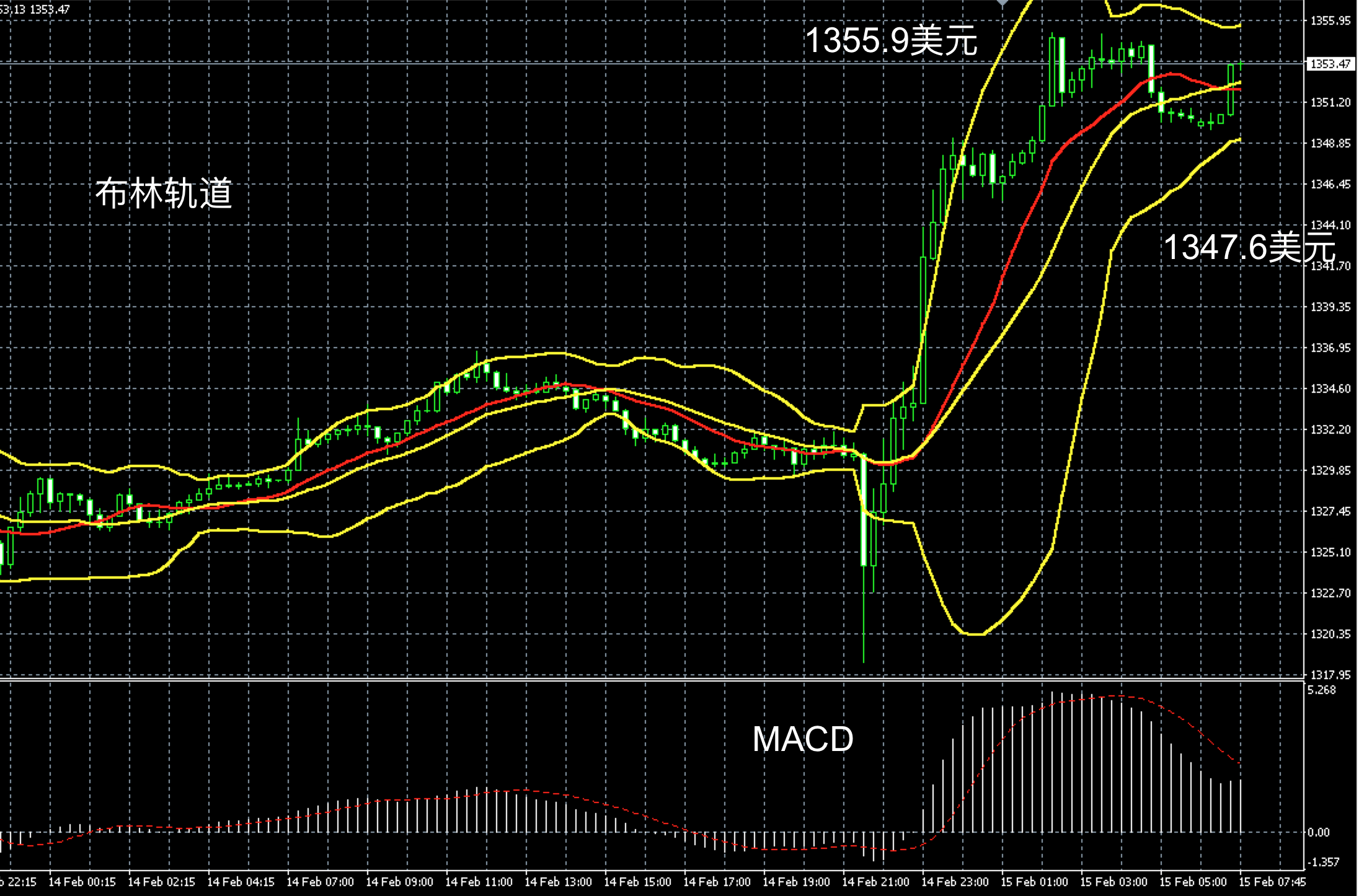Select the 布林轨道 text label

pyautogui.click(x=164, y=193)
